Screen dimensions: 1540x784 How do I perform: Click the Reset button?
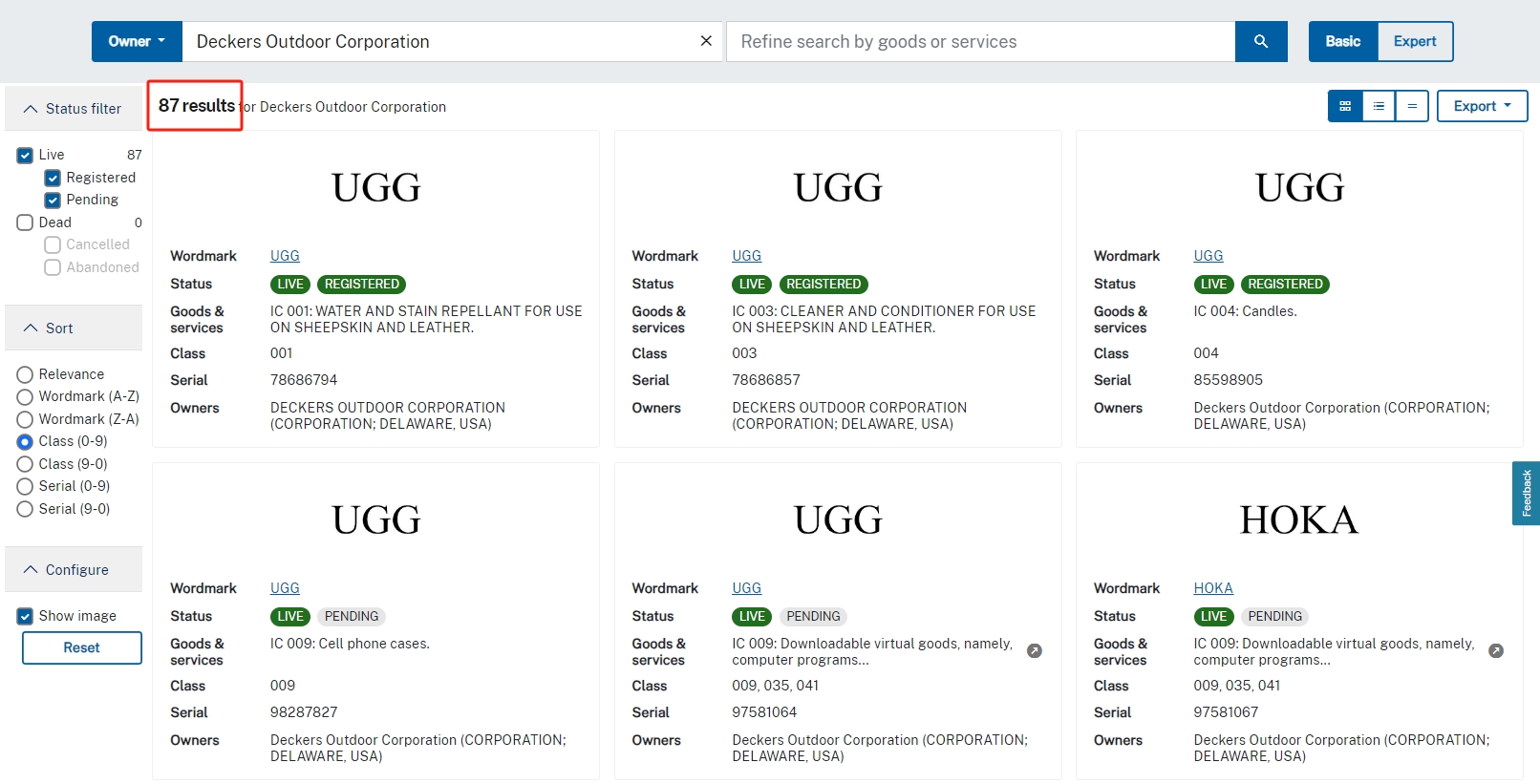[x=82, y=647]
